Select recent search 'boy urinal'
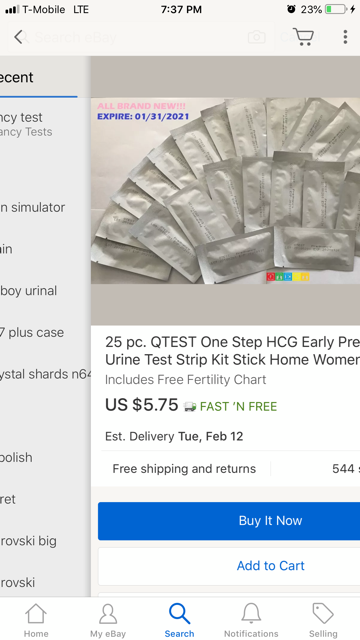Screen dimensions: 360x640 [29, 291]
